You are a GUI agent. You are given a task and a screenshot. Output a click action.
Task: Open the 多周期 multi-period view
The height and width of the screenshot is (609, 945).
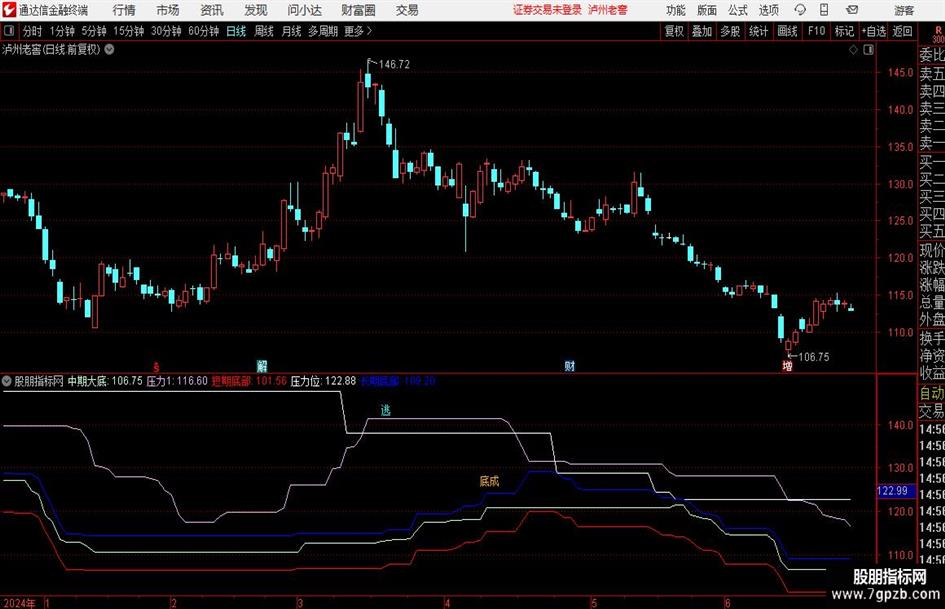pyautogui.click(x=323, y=31)
